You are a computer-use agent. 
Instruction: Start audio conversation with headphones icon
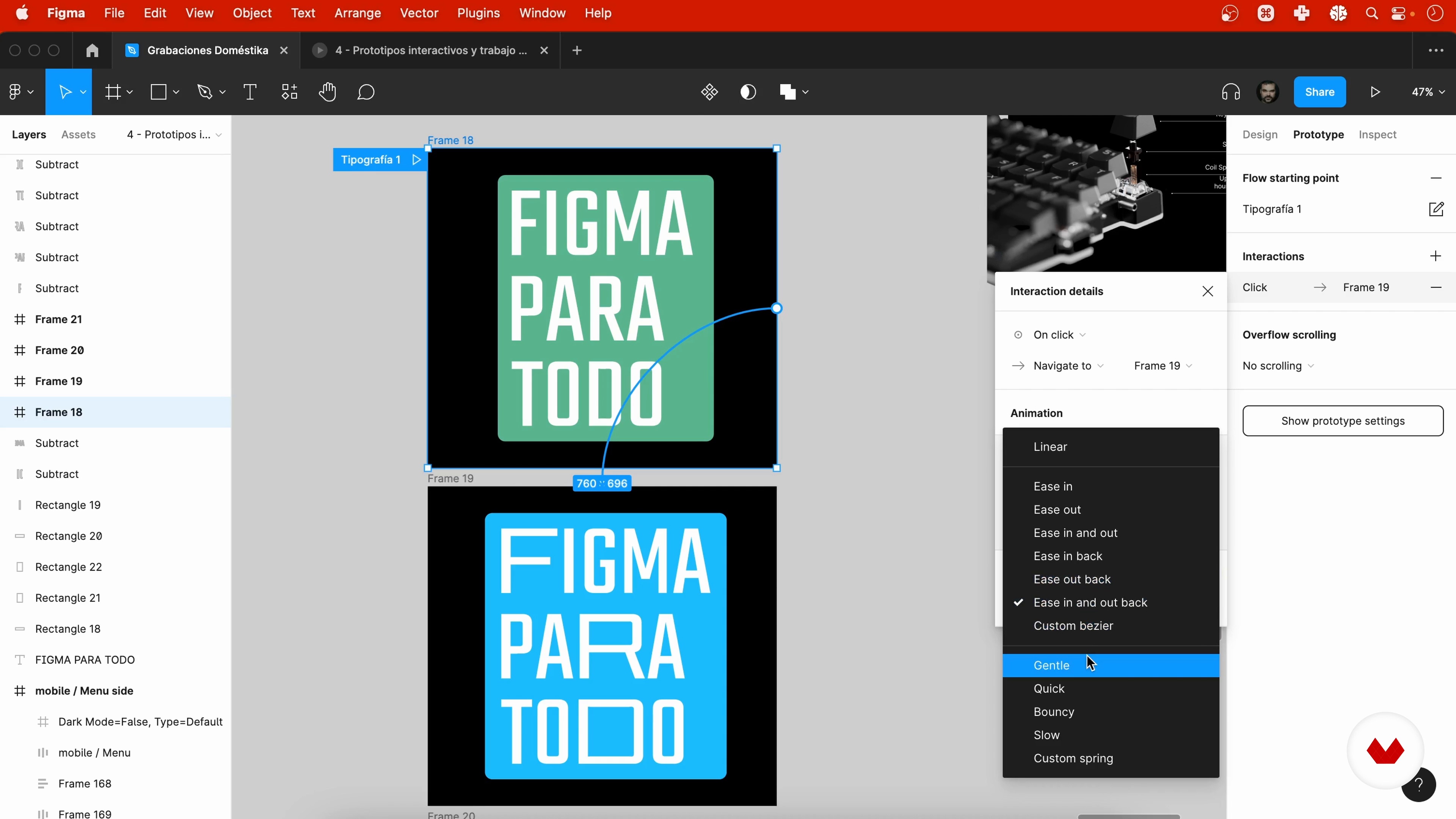click(1230, 91)
